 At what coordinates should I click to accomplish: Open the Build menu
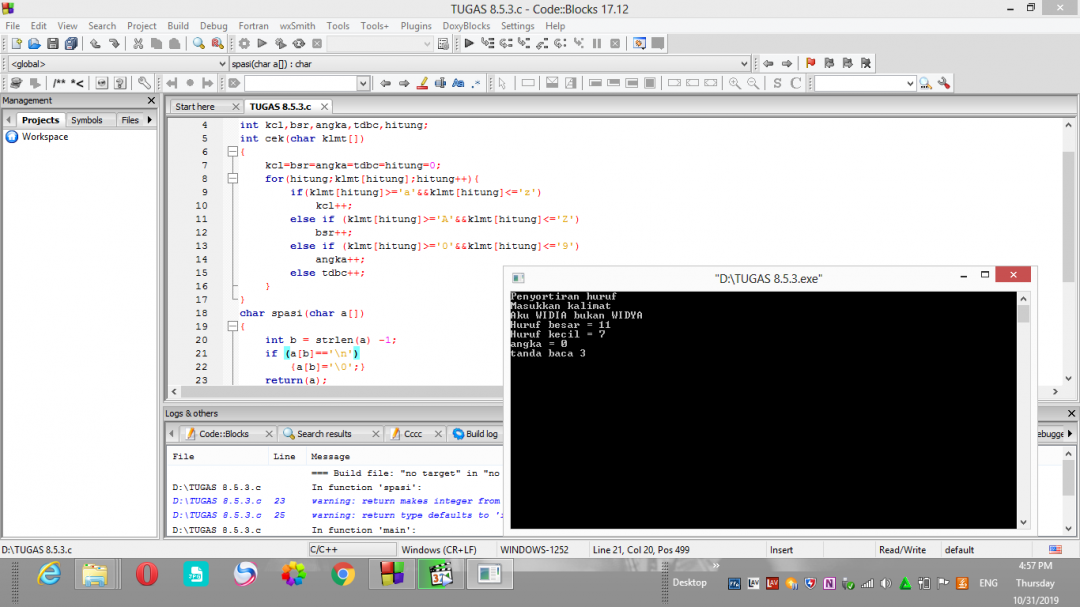178,25
